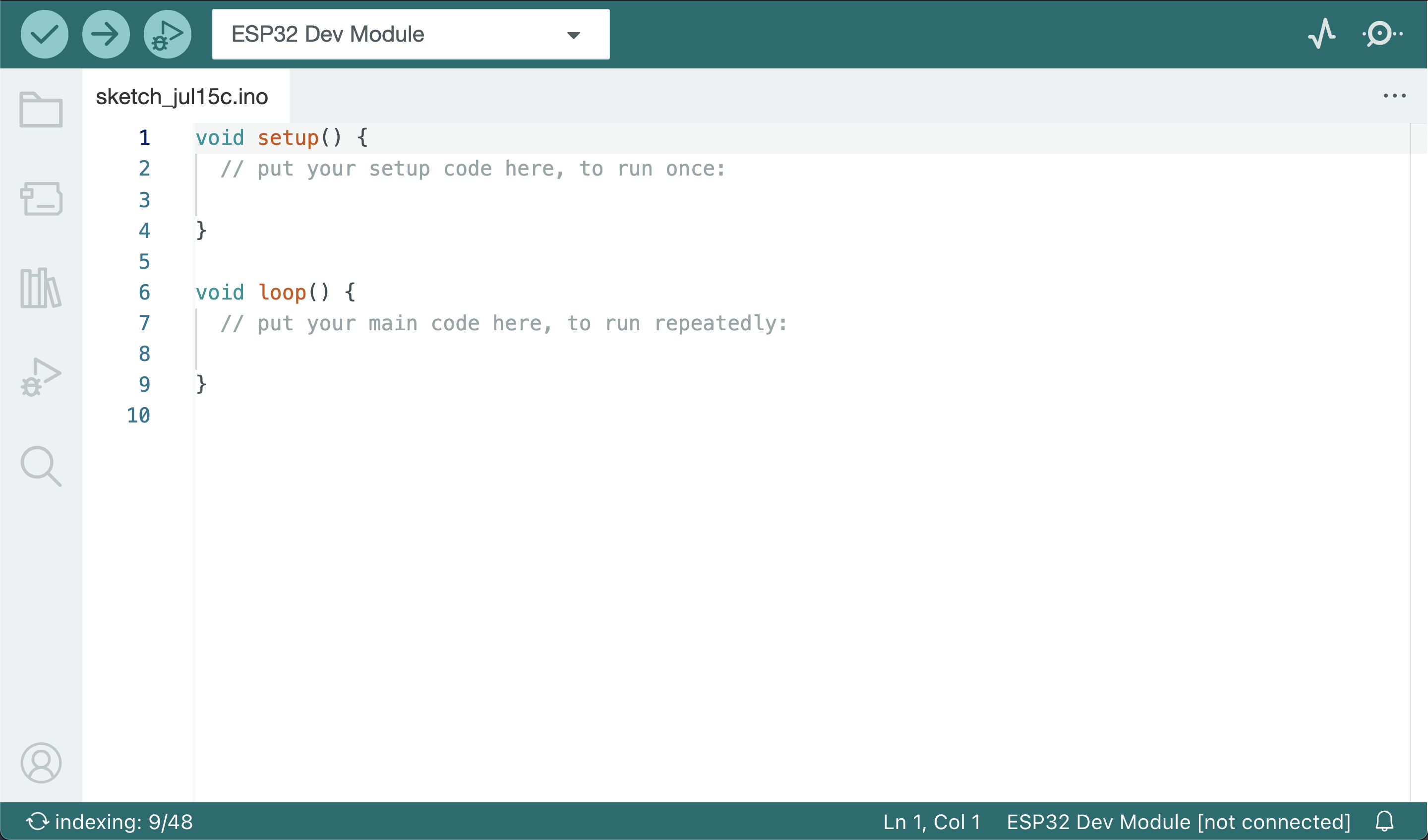Click the closing brace on line 4

201,231
